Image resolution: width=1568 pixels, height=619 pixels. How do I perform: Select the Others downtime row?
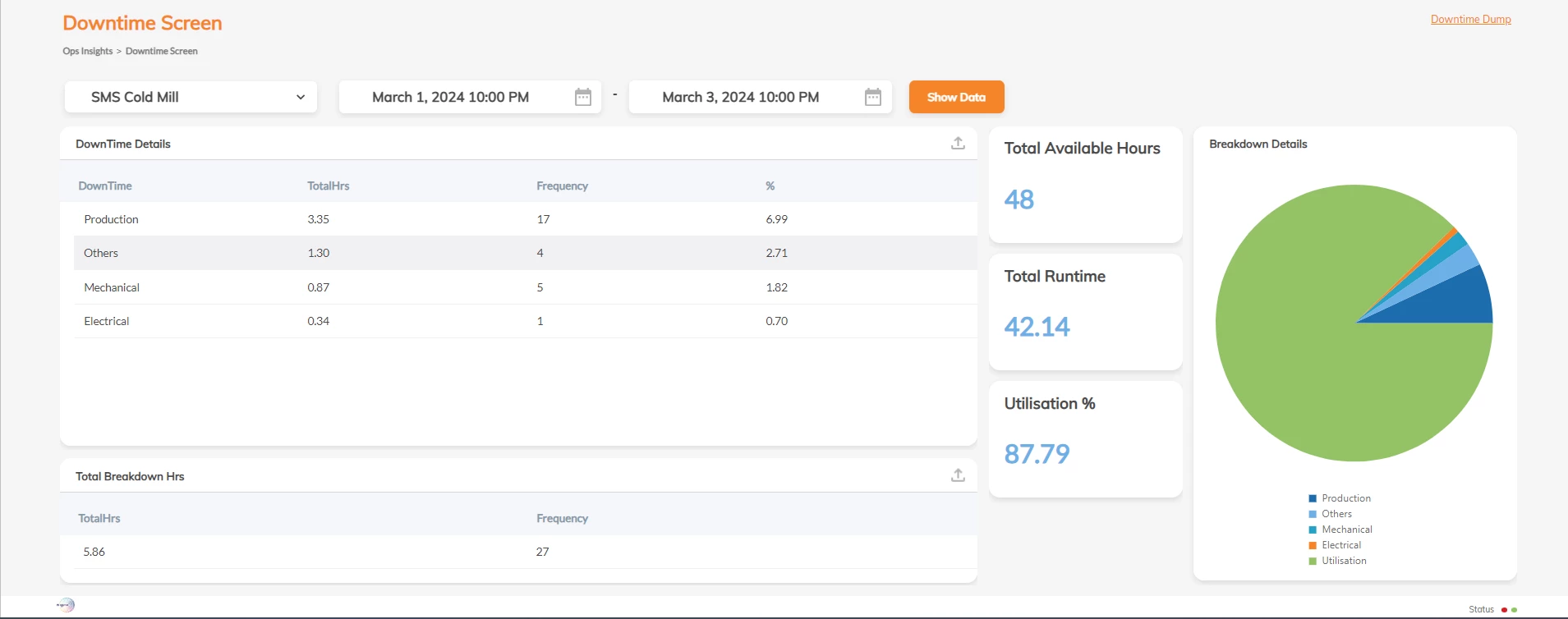tap(526, 253)
